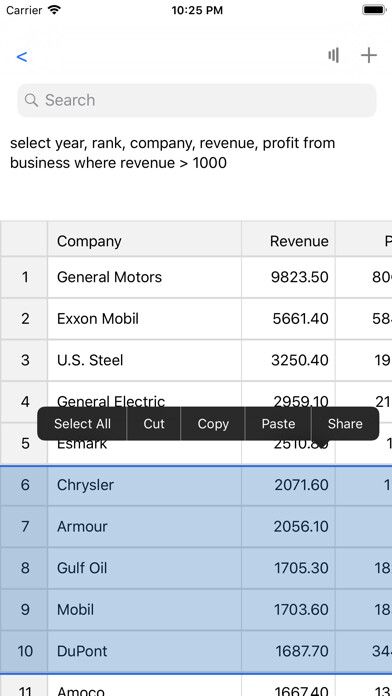Choose Paste in popup menu
The image size is (392, 696).
point(278,424)
